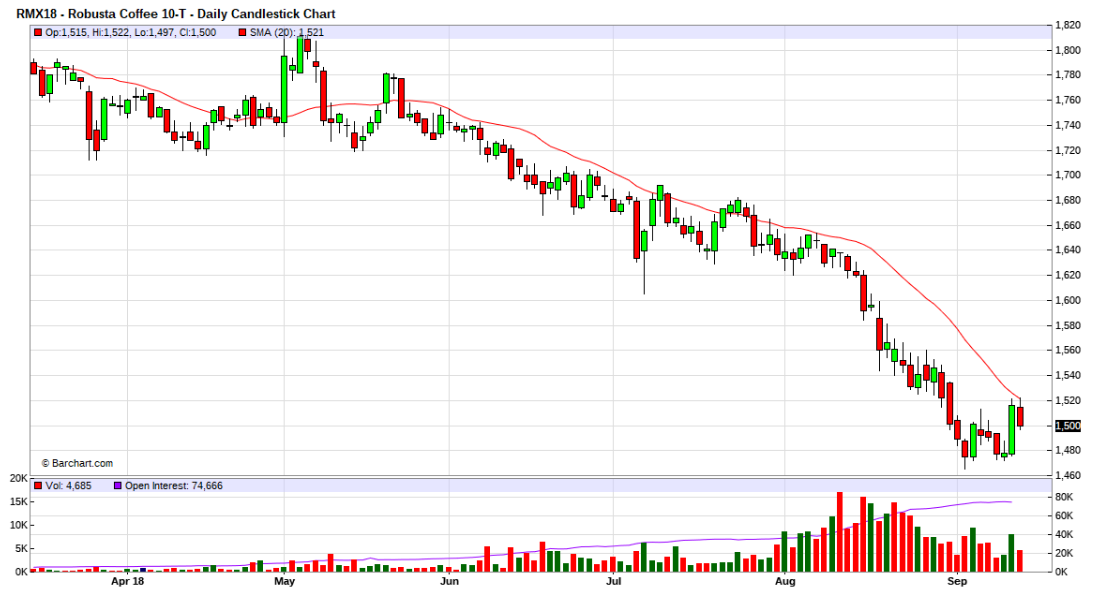Click the 80K open interest axis label
Screen dimensions: 1093x594
(1064, 497)
